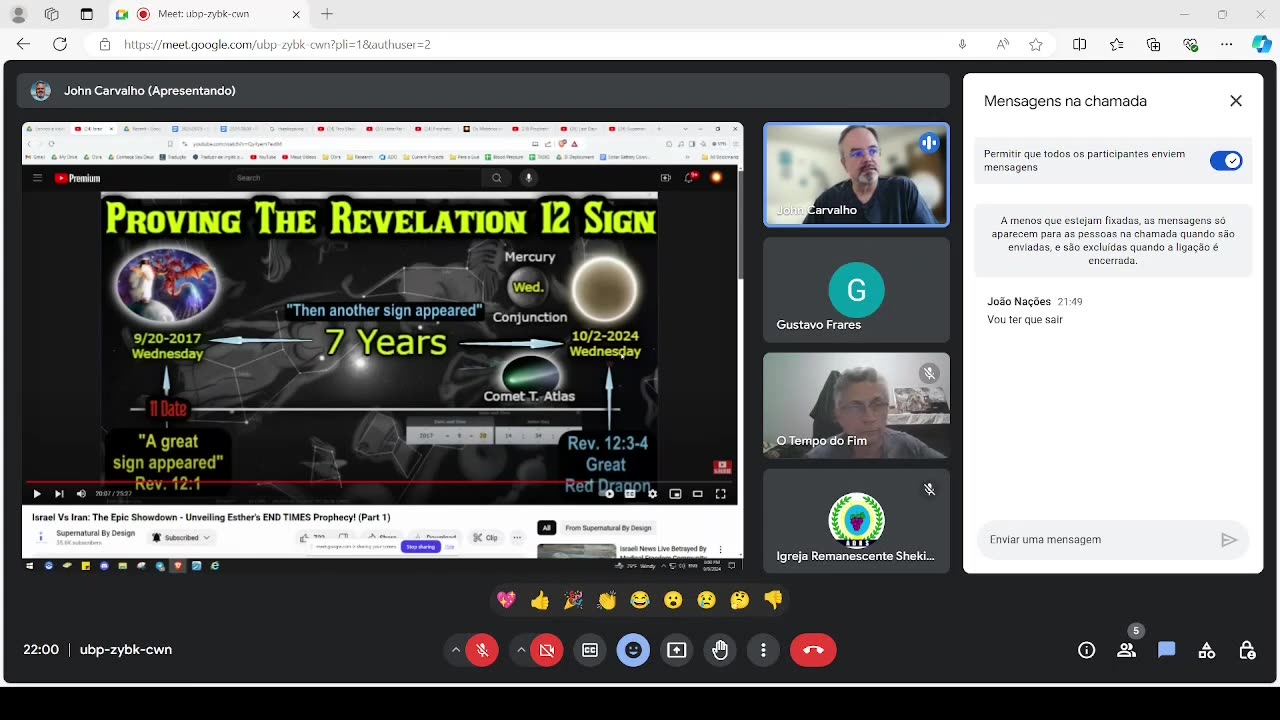This screenshot has height=720, width=1280.
Task: Open browser essentials heart icon
Action: (x=1190, y=44)
